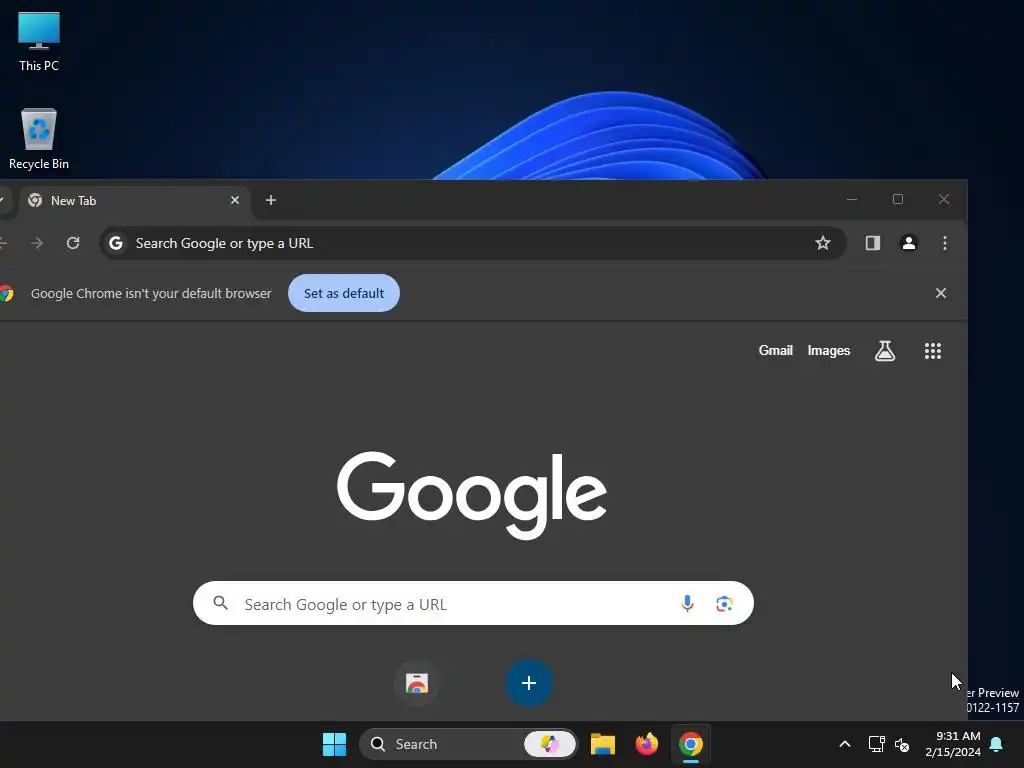Open Chrome side panel
Screen dimensions: 1024x768
pyautogui.click(x=873, y=243)
